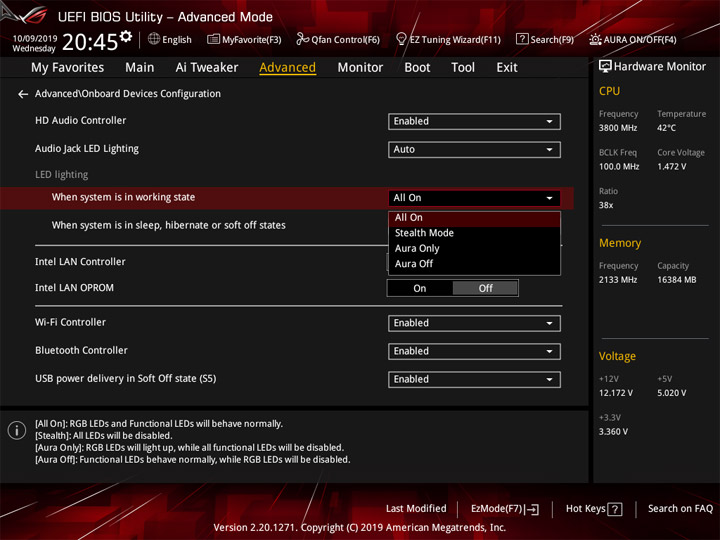
Task: Click CPU frequency value 3800 MHz
Action: [618, 128]
